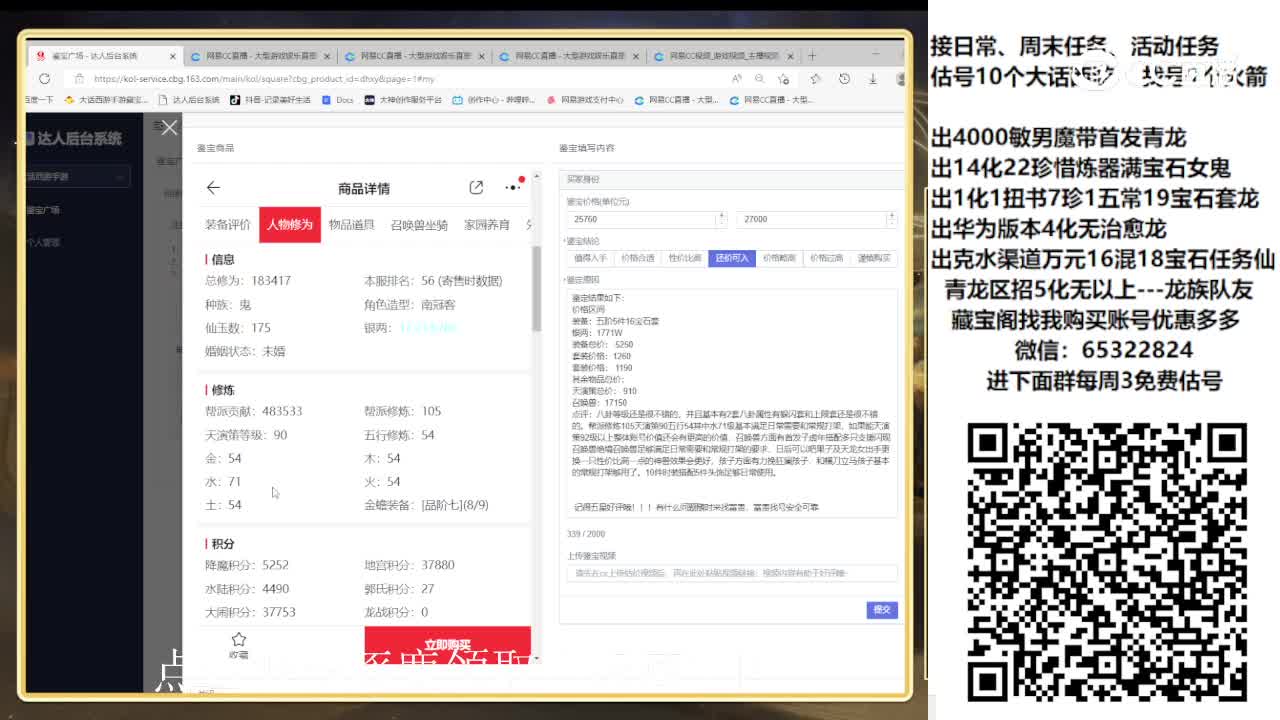Click the 上传鉴宝视频 link input field
This screenshot has height=720, width=1280.
732,573
